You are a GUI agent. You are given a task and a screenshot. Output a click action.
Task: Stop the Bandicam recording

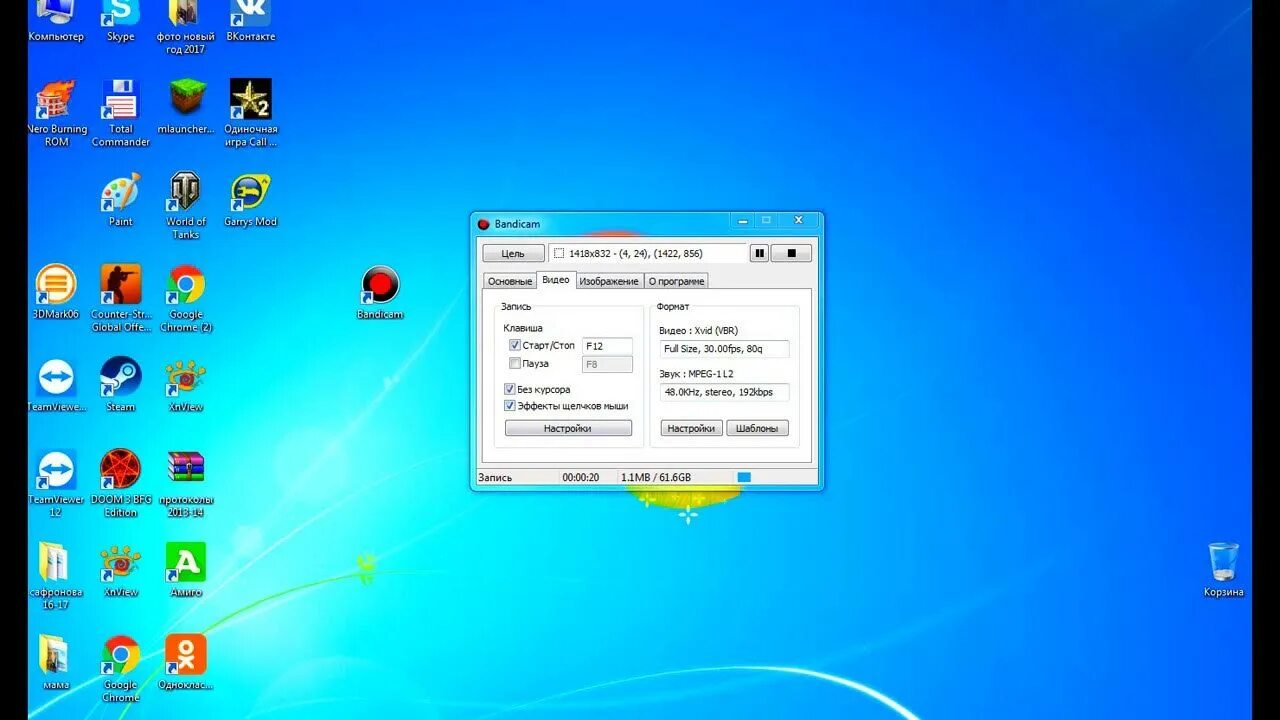[792, 254]
